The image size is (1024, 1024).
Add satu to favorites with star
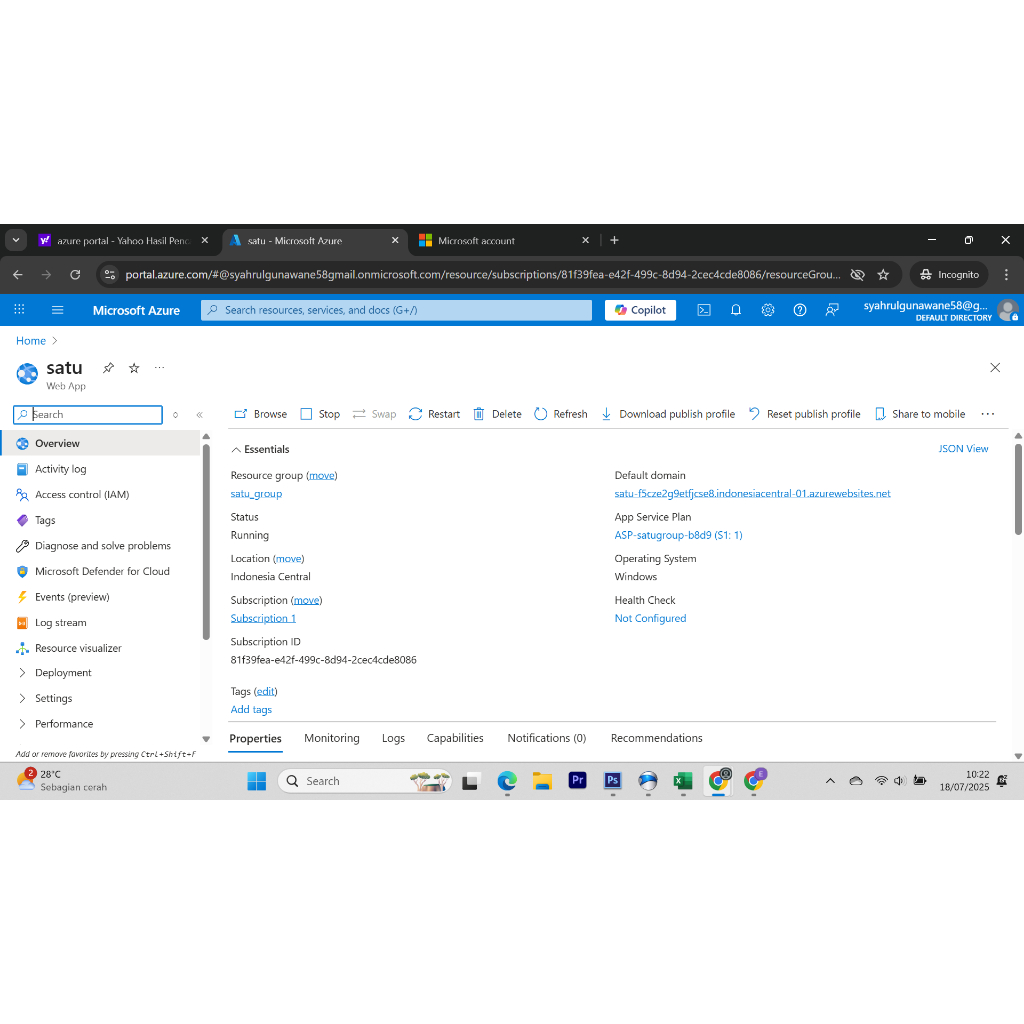pos(134,368)
